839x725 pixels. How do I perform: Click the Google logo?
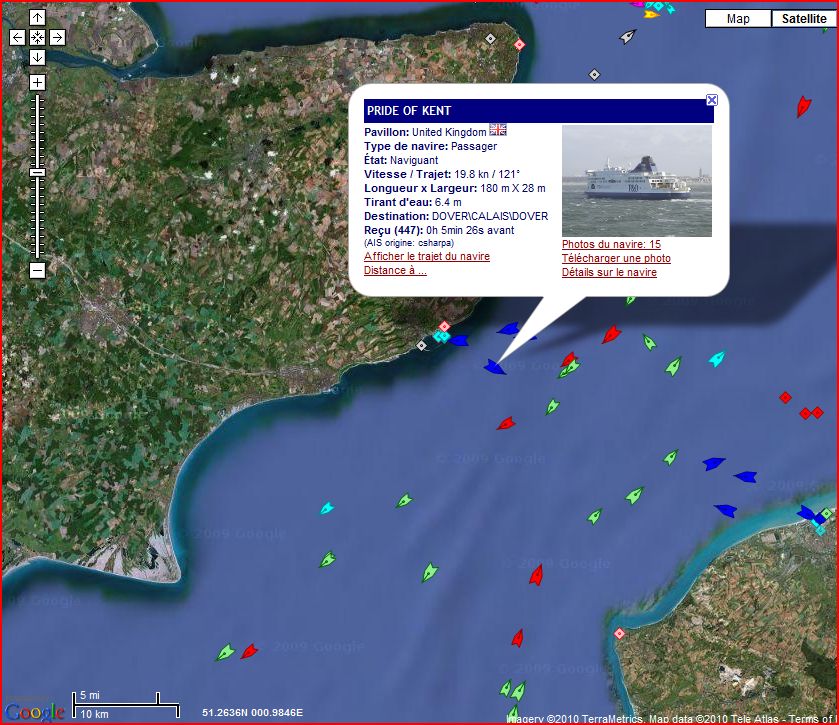[34, 711]
